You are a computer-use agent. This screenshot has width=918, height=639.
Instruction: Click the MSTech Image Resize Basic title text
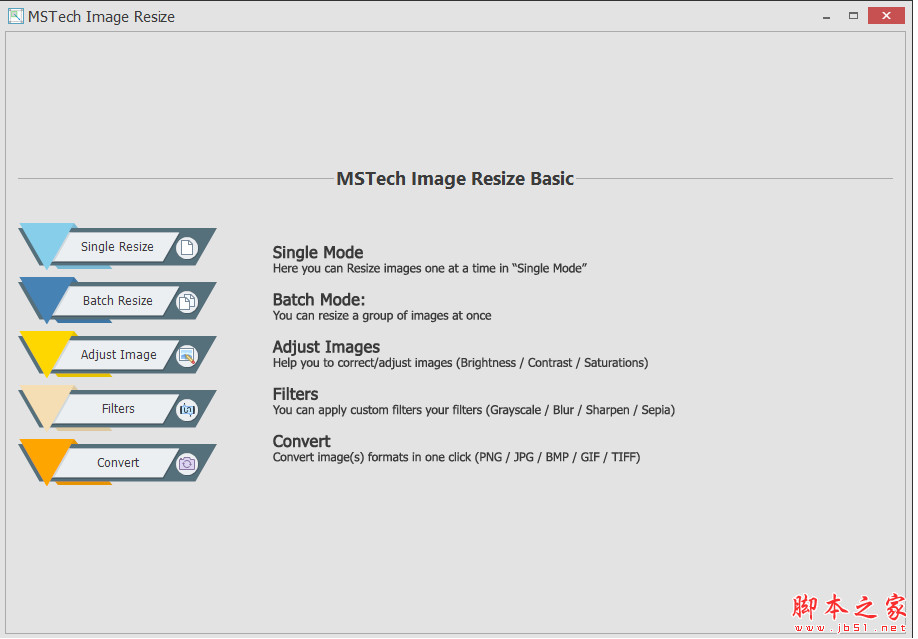click(x=455, y=178)
